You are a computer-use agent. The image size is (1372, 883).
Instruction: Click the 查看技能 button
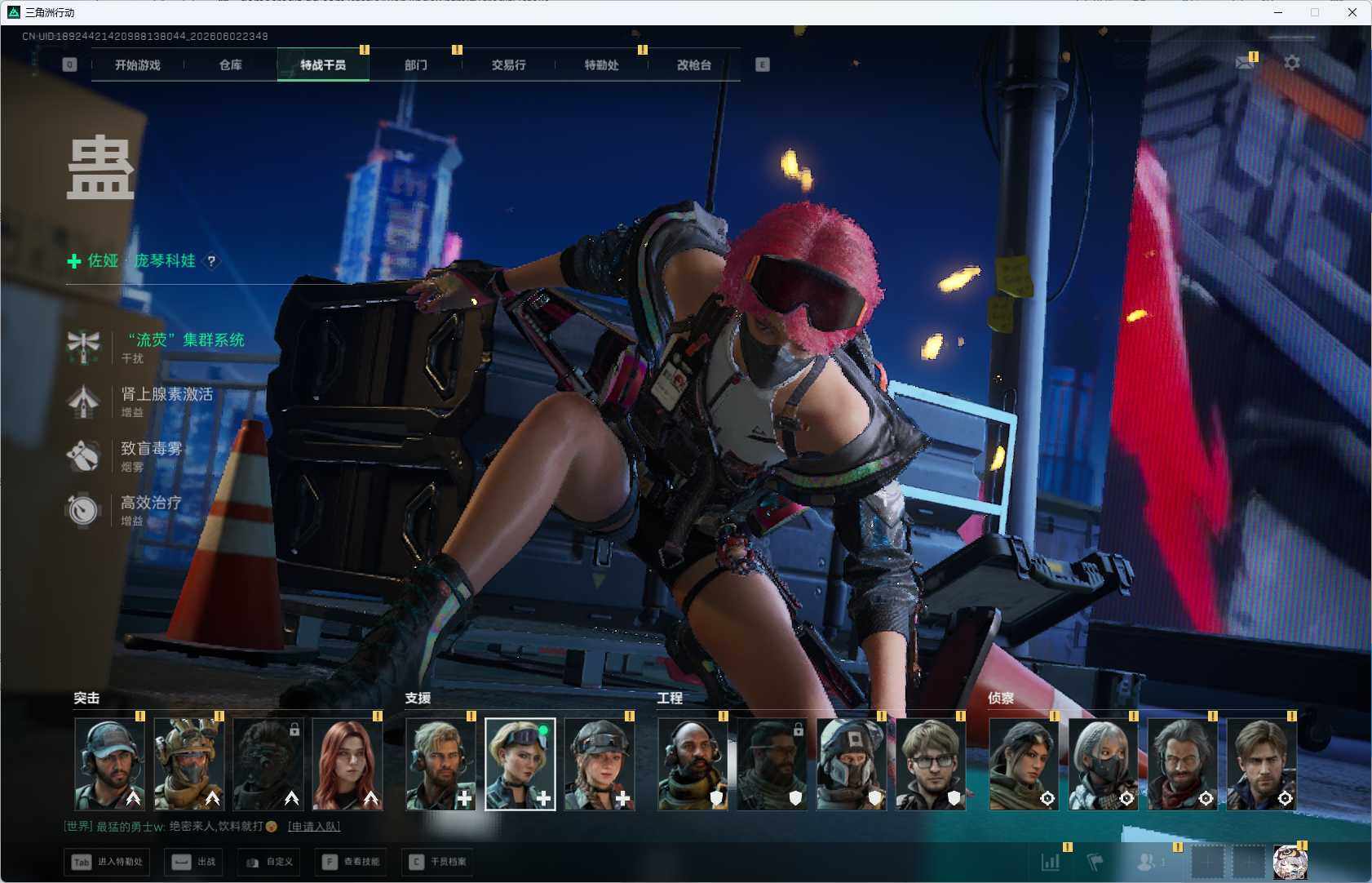(351, 862)
